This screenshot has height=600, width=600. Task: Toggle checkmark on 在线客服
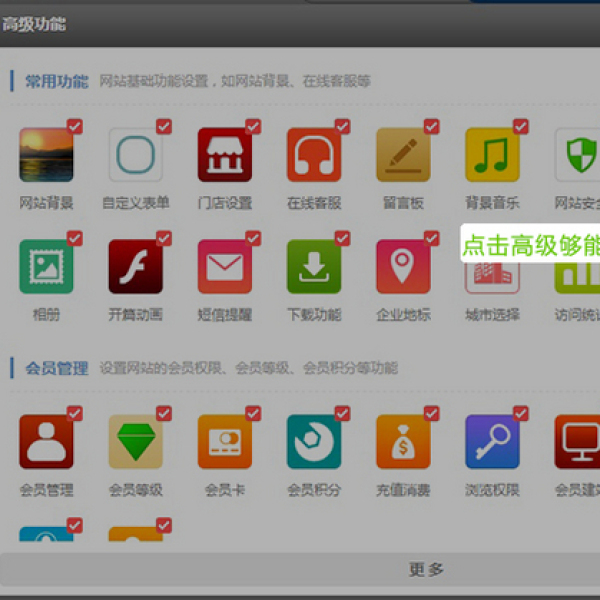[x=342, y=126]
